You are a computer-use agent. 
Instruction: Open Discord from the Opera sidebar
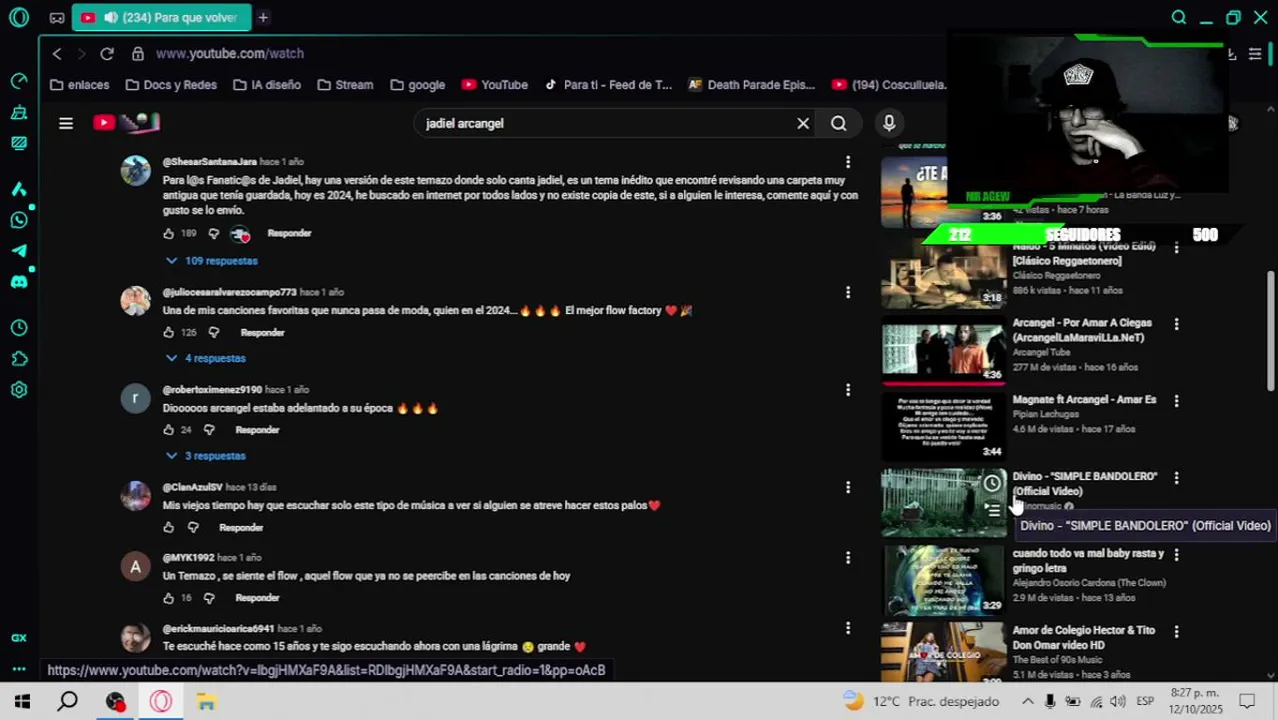click(19, 282)
